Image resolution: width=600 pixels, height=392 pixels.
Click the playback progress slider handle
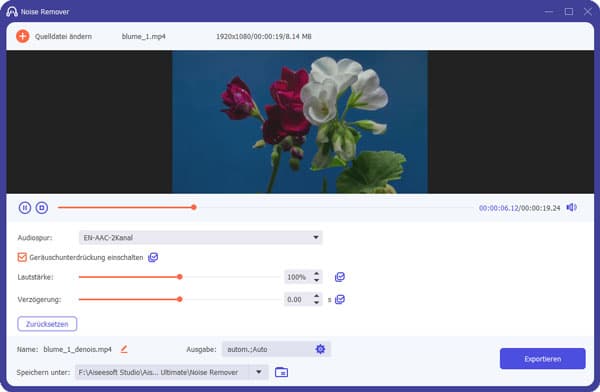click(194, 207)
